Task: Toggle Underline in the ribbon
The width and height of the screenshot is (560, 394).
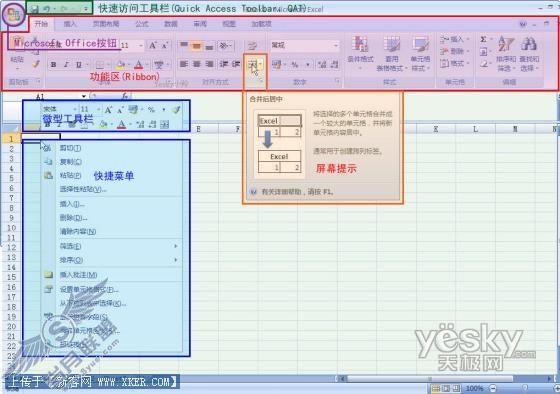Action: [x=79, y=65]
